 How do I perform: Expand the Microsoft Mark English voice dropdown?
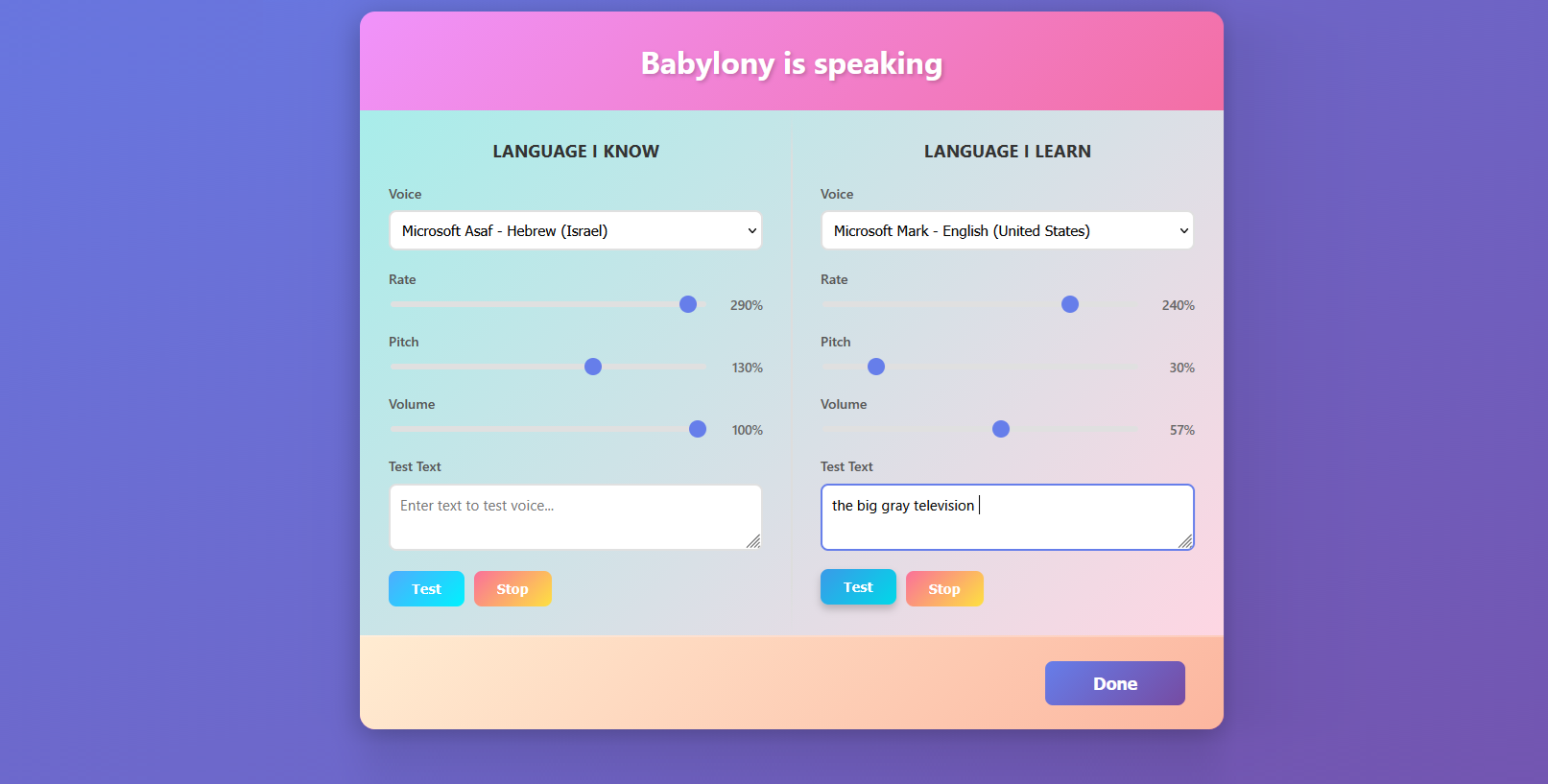click(1007, 230)
